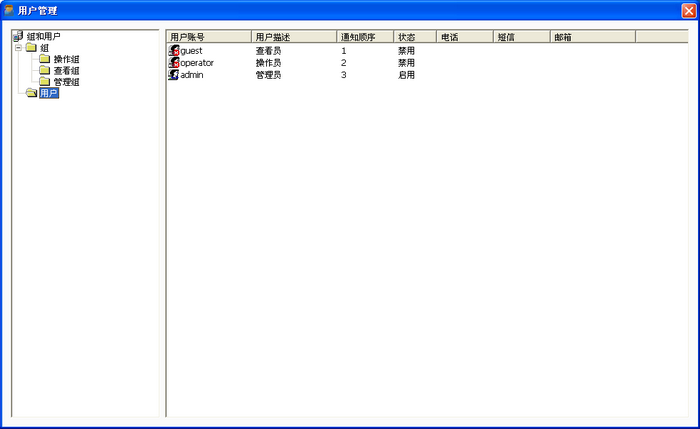Click the guest account's disabled user icon
Image resolution: width=700 pixels, height=429 pixels.
pos(174,50)
